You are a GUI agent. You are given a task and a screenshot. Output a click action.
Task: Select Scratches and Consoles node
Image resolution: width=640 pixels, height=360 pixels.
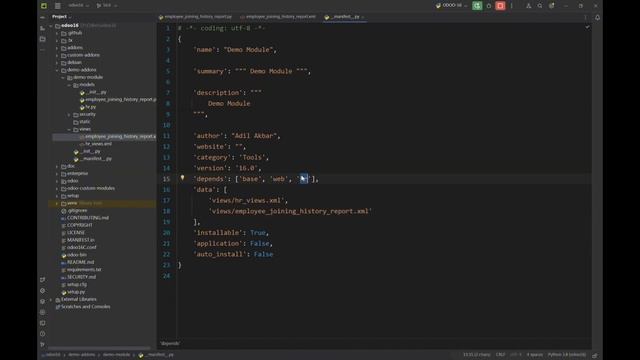click(83, 307)
